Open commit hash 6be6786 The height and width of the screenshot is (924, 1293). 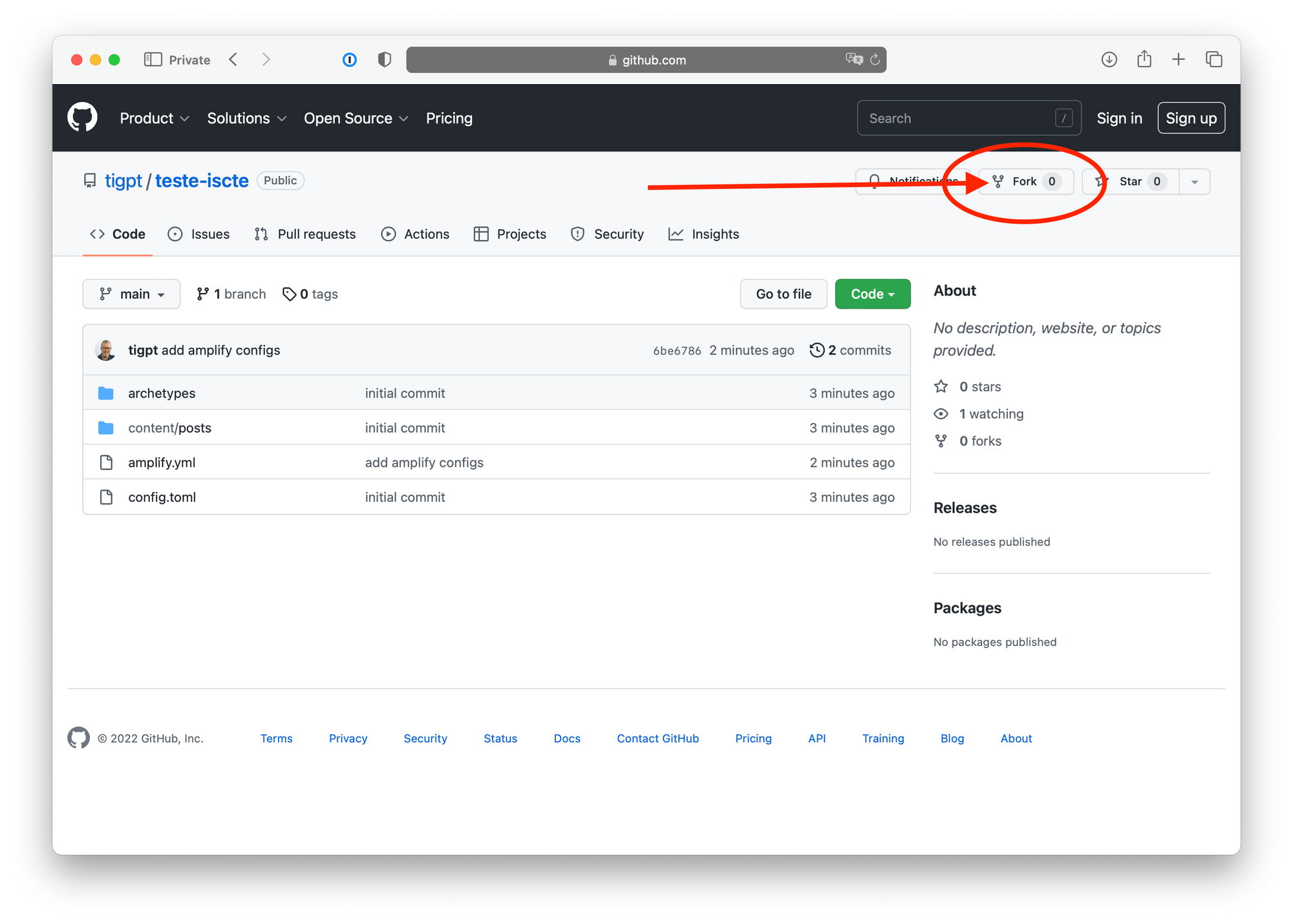point(677,350)
